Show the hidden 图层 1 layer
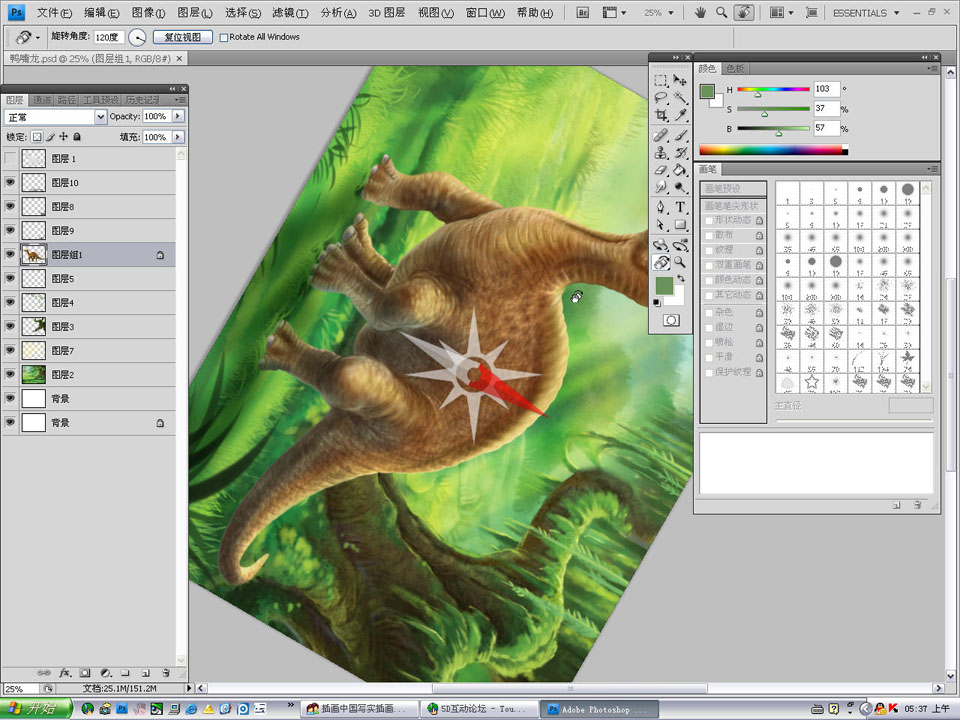Image resolution: width=960 pixels, height=720 pixels. (x=10, y=159)
